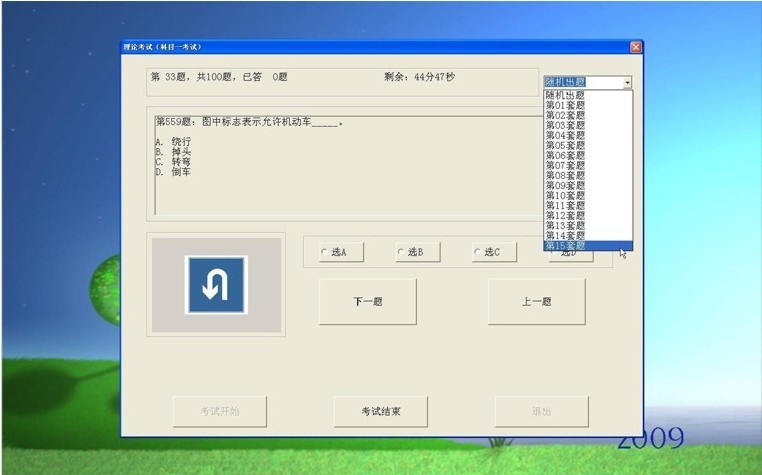Click answer text B. 掉头

point(173,152)
